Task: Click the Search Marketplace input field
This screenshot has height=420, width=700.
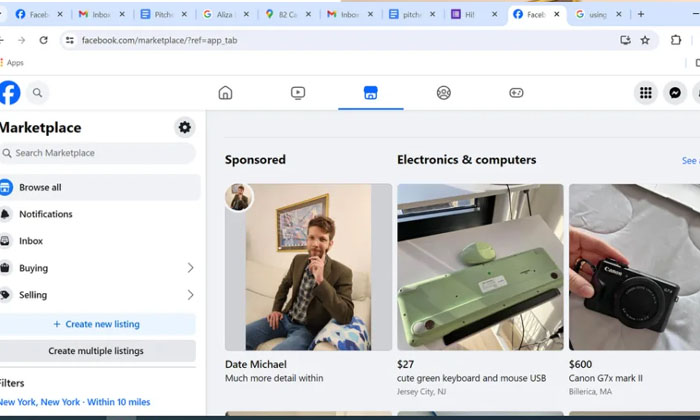Action: [100, 153]
